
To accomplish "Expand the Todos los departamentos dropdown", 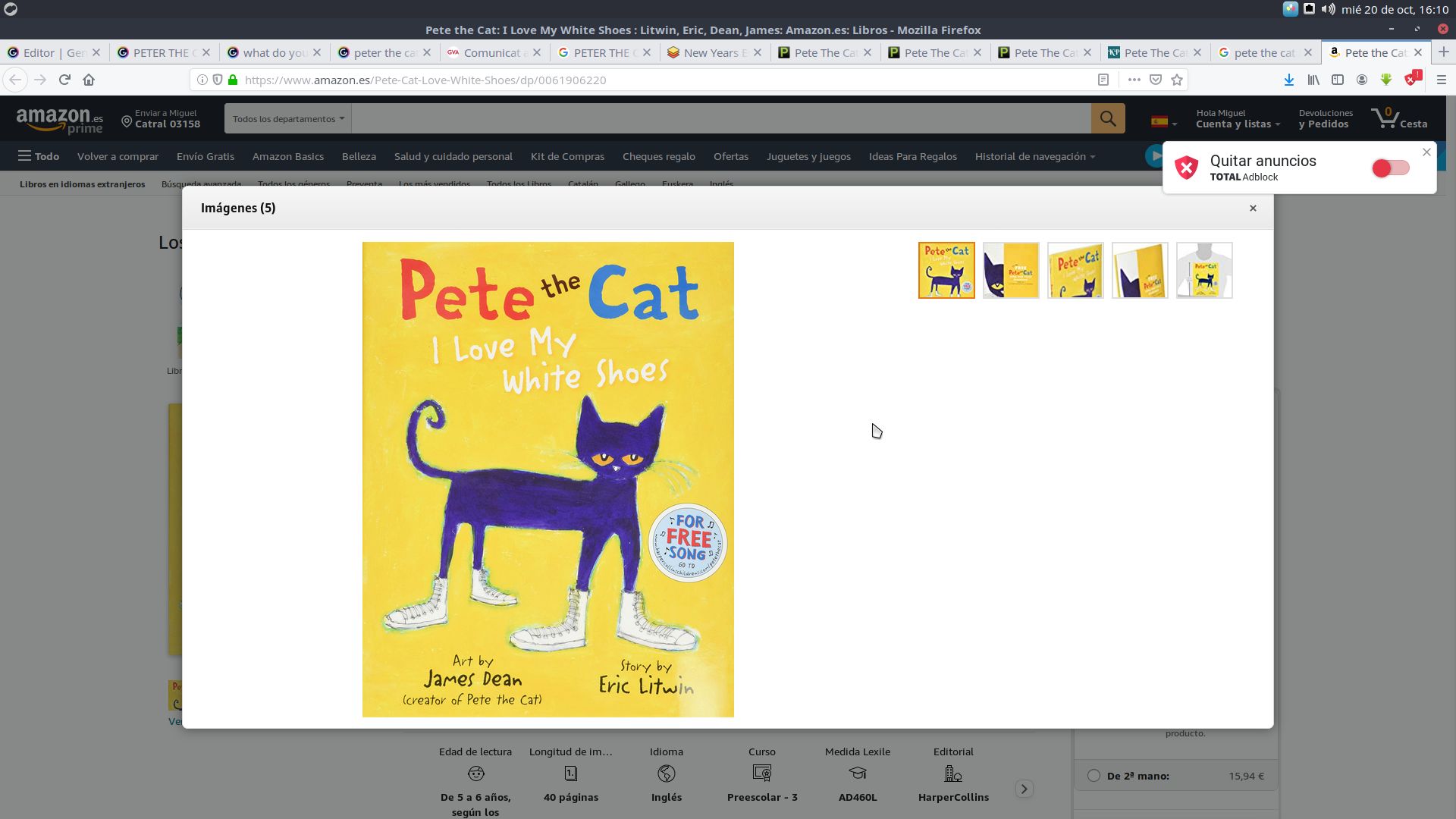I will point(287,118).
